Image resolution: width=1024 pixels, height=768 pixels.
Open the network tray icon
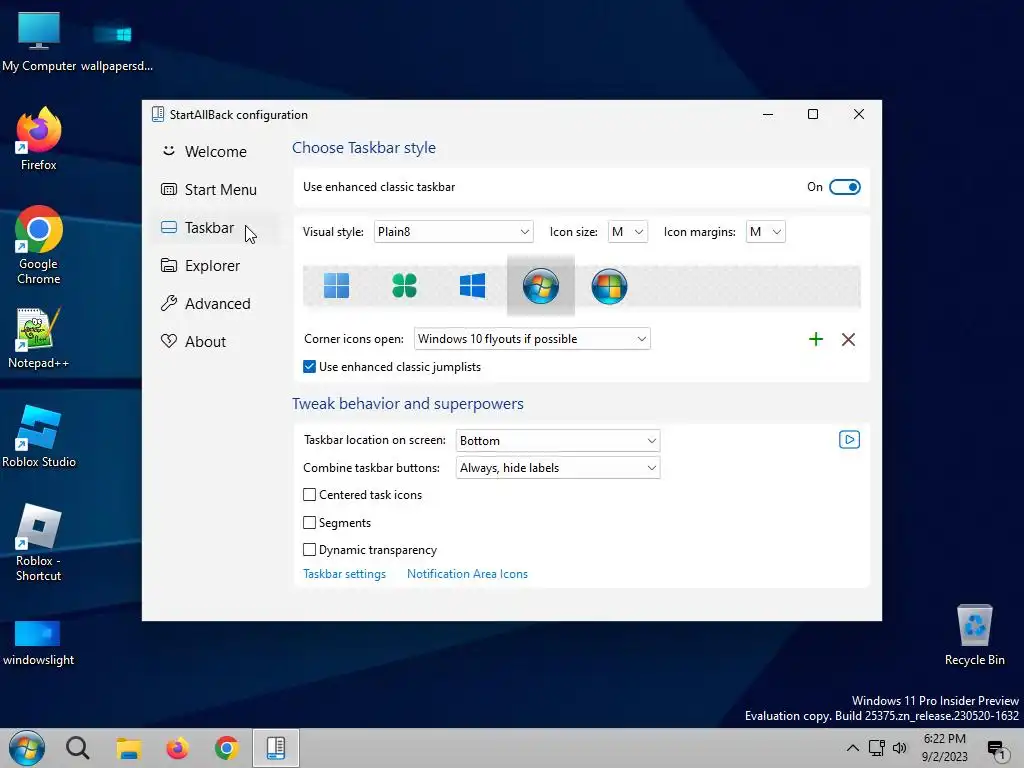876,748
